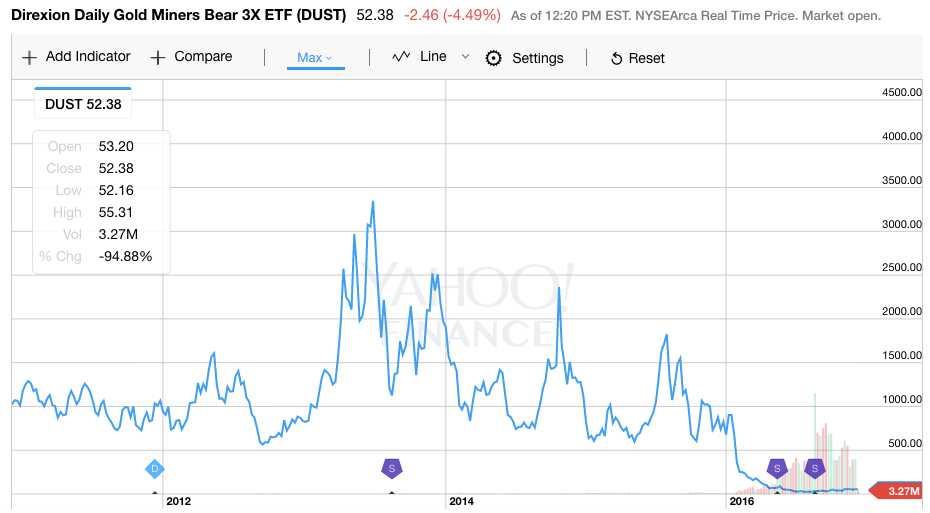Click the first purple S marker after 2016

click(777, 469)
